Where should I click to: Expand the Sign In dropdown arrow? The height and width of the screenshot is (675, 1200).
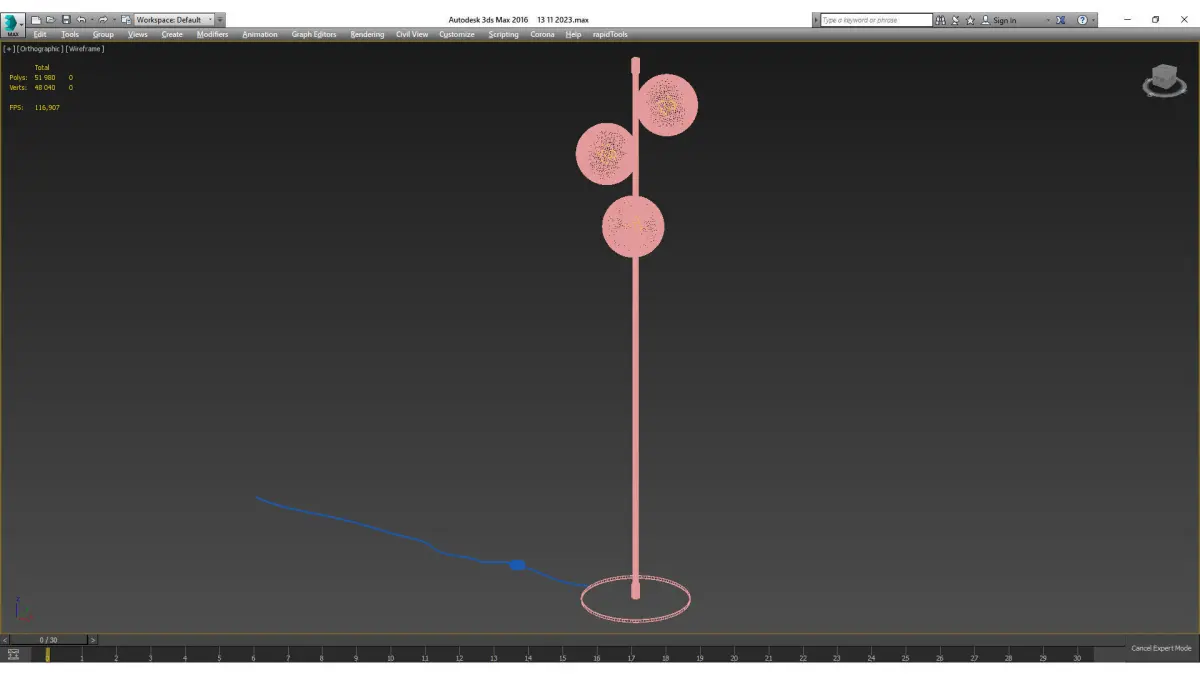tap(1048, 20)
